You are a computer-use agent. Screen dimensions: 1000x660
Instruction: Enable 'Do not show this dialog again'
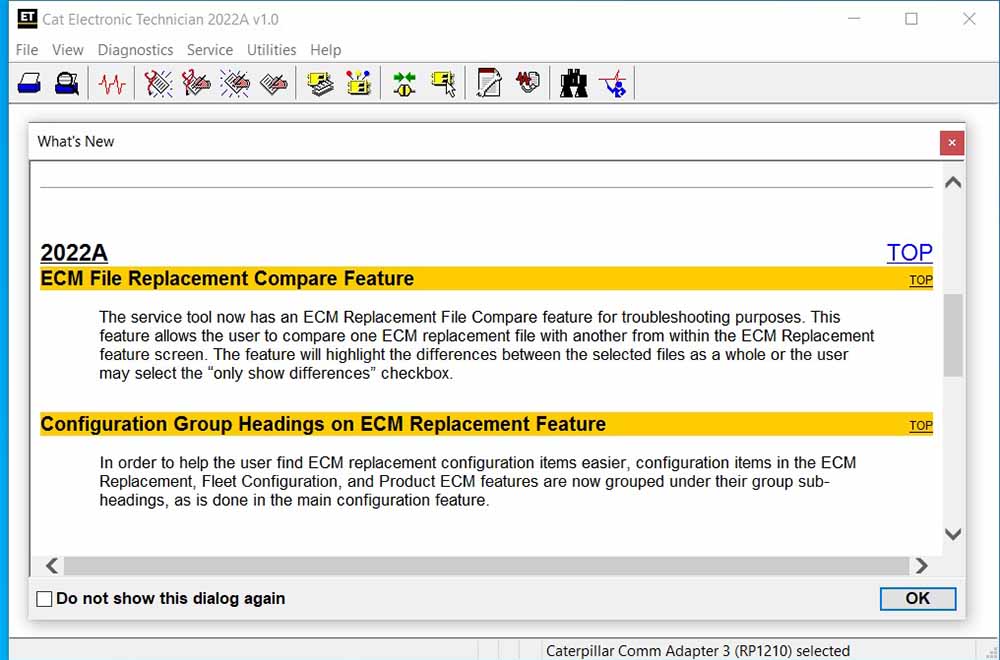pos(44,599)
